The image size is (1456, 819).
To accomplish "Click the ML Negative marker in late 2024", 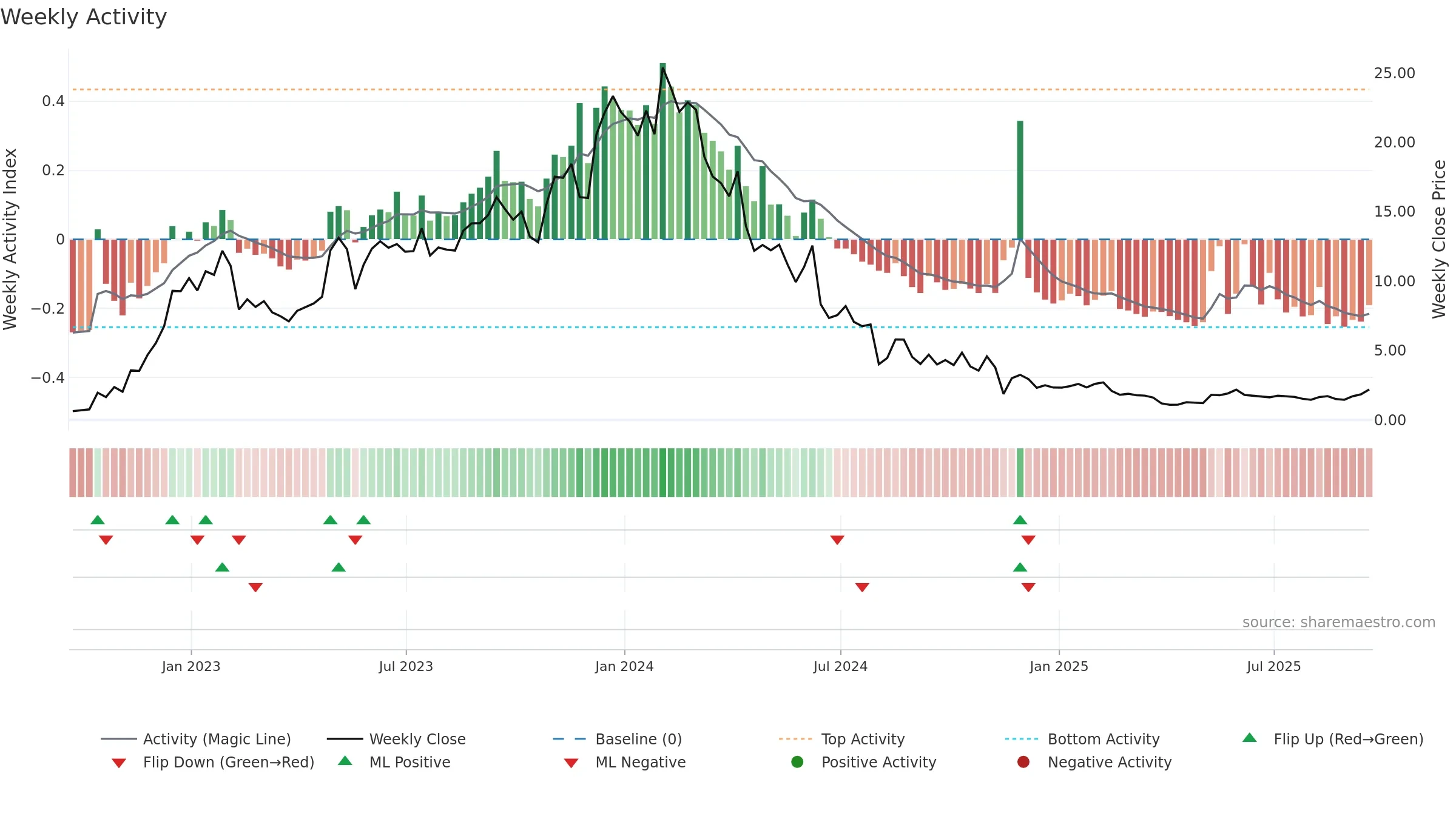I will point(1028,587).
